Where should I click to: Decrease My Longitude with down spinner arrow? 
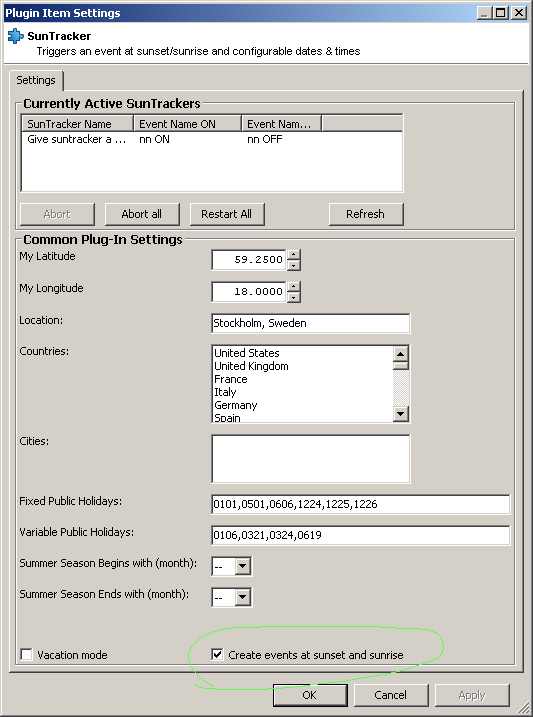(x=293, y=297)
